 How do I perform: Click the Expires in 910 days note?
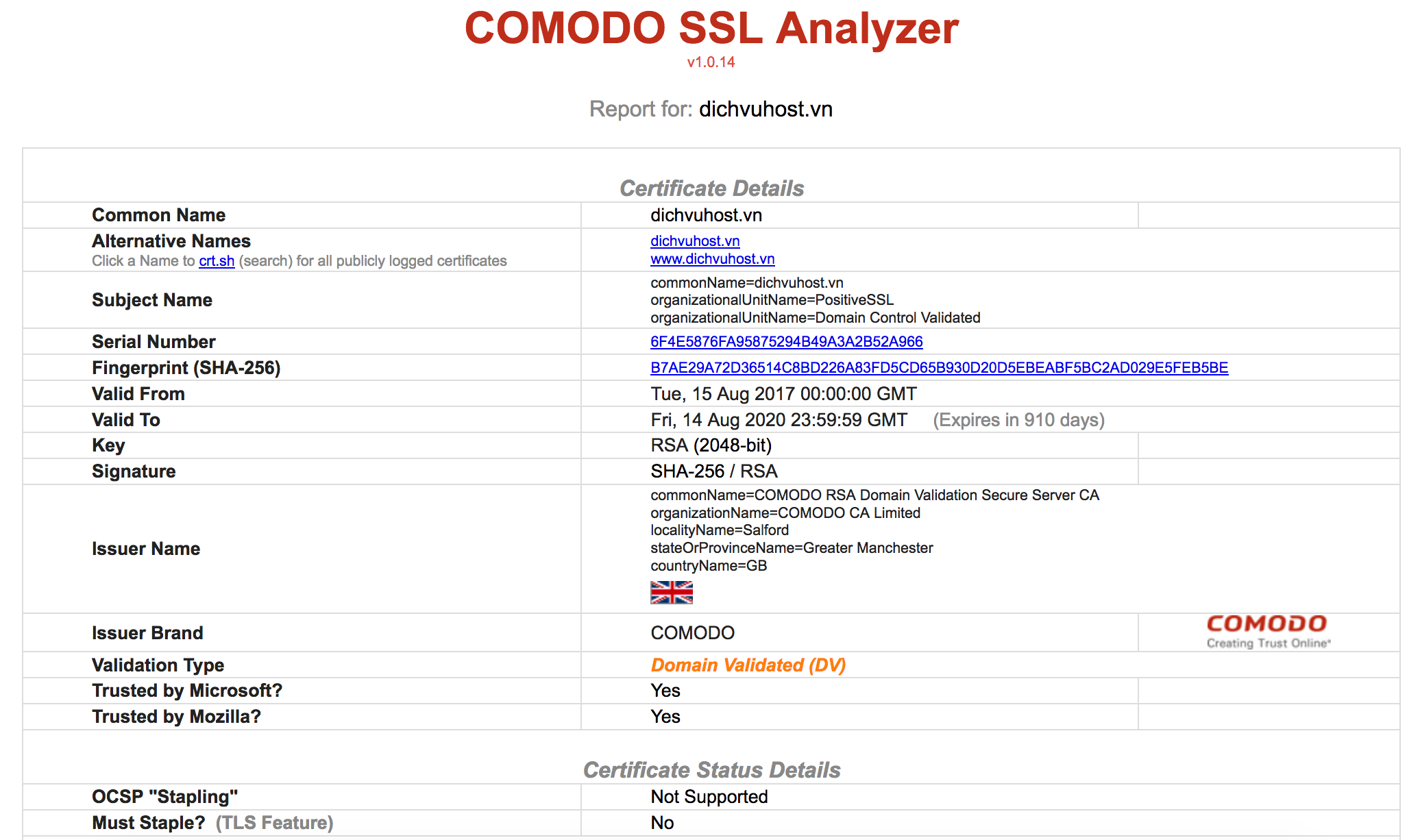(x=1018, y=420)
